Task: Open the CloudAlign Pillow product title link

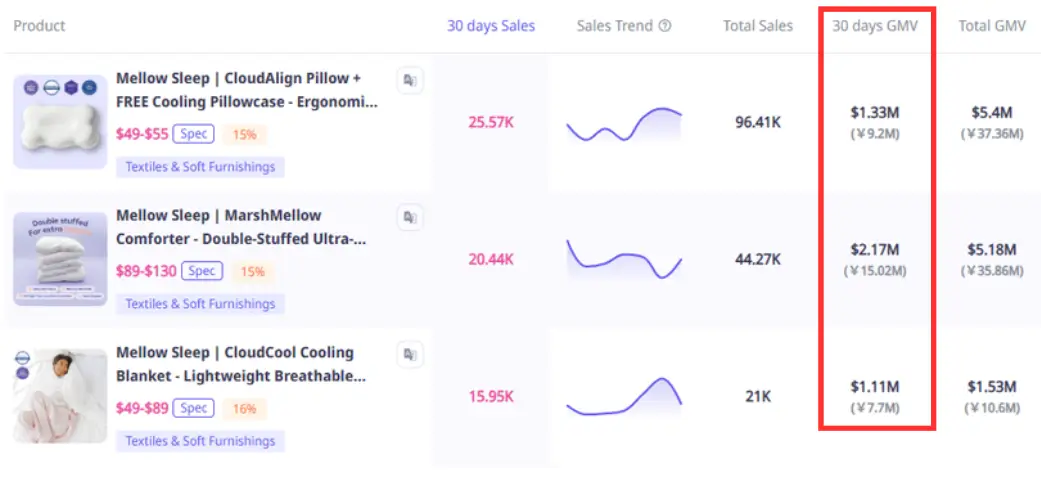Action: click(x=246, y=90)
